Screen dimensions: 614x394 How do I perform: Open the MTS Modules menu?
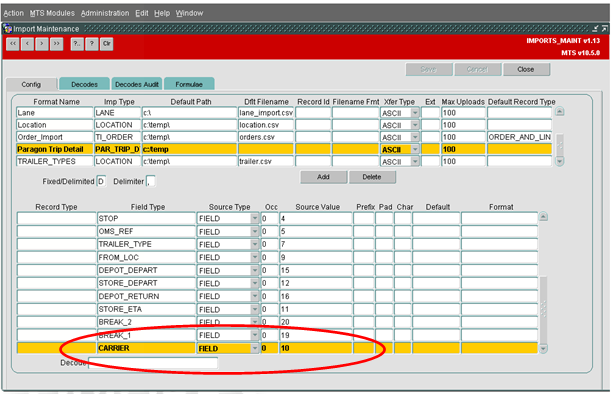[x=52, y=13]
